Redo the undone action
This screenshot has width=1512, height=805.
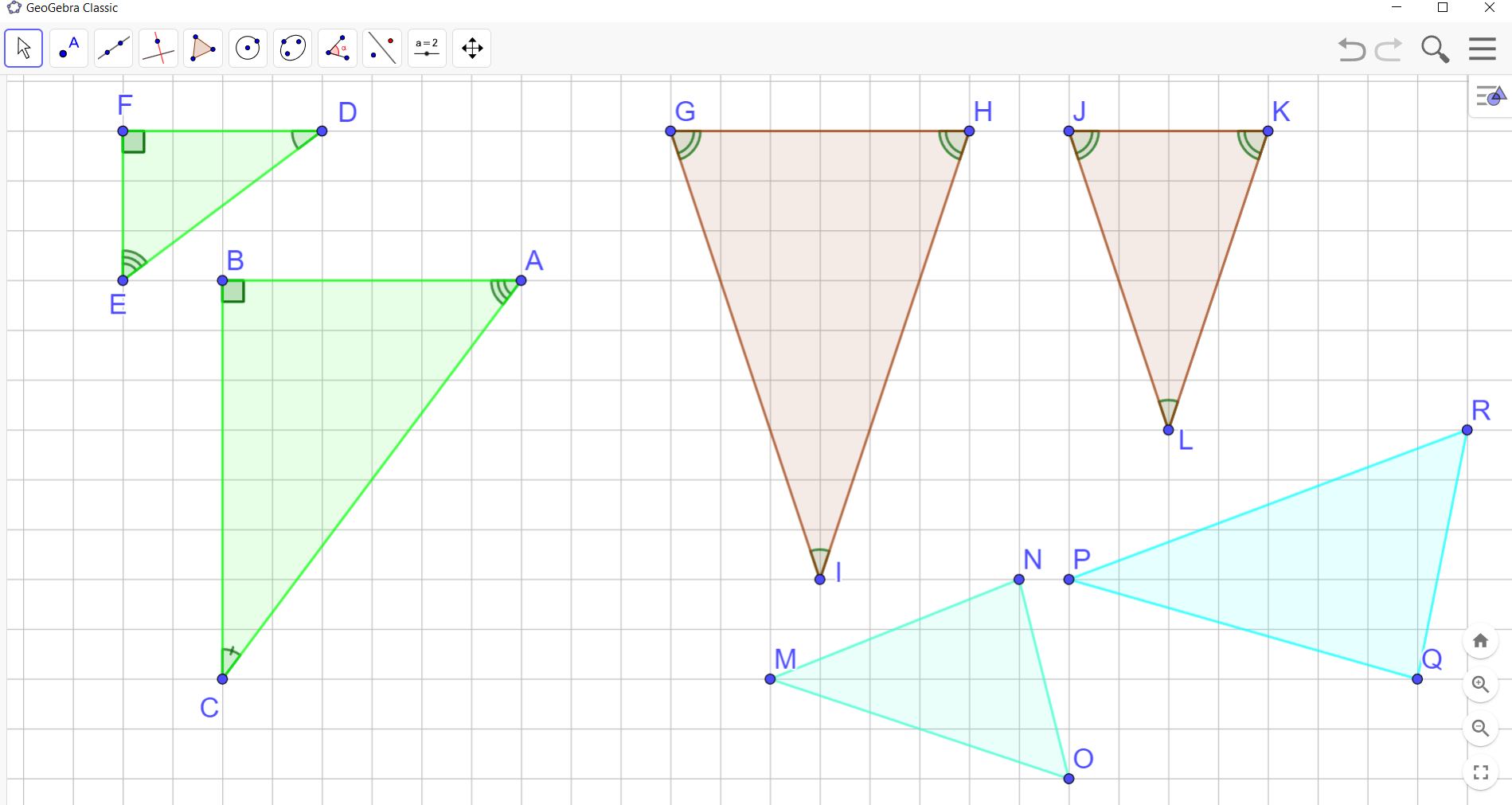(x=1389, y=49)
